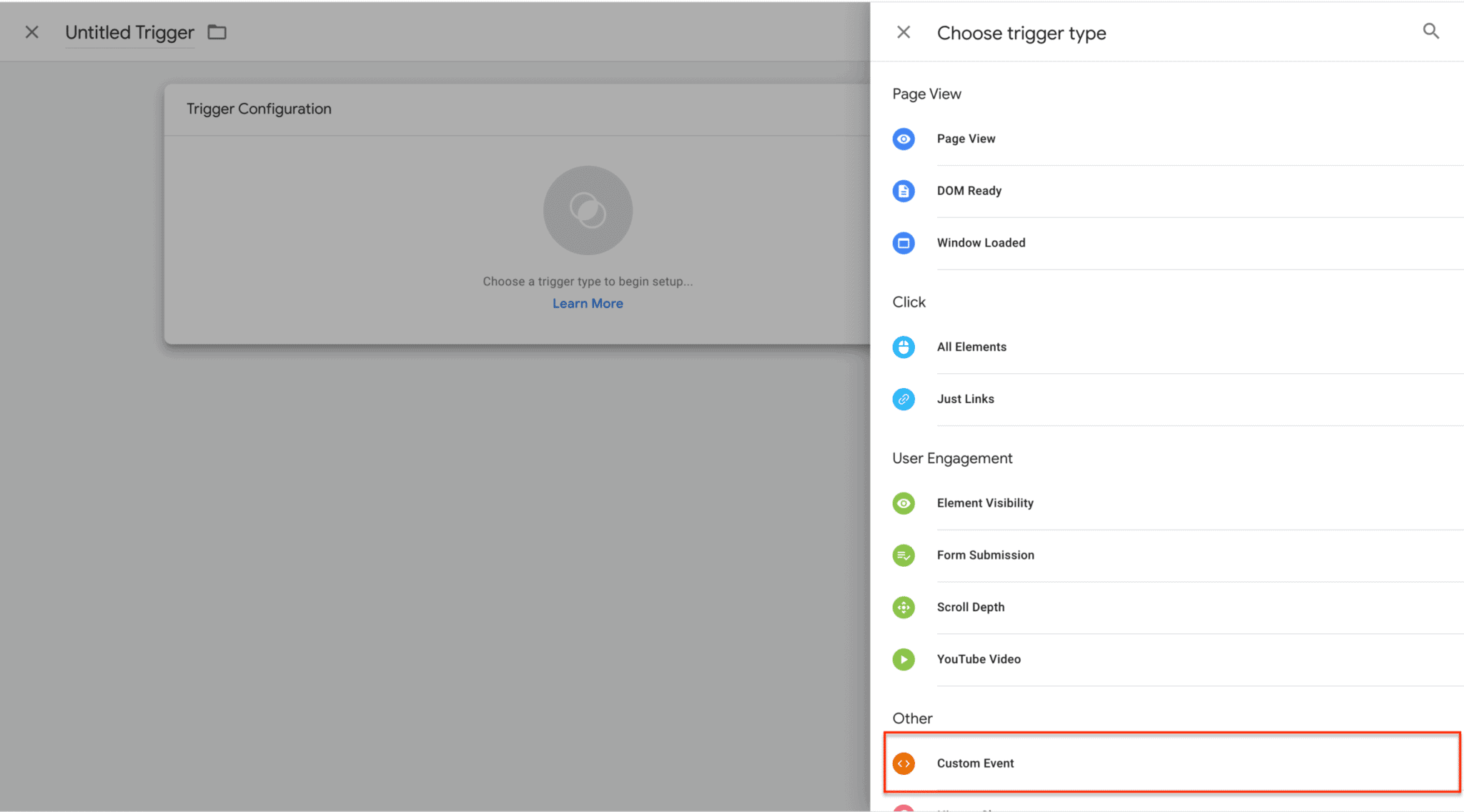Click the All Elements click trigger icon
1464x812 pixels.
pos(904,347)
